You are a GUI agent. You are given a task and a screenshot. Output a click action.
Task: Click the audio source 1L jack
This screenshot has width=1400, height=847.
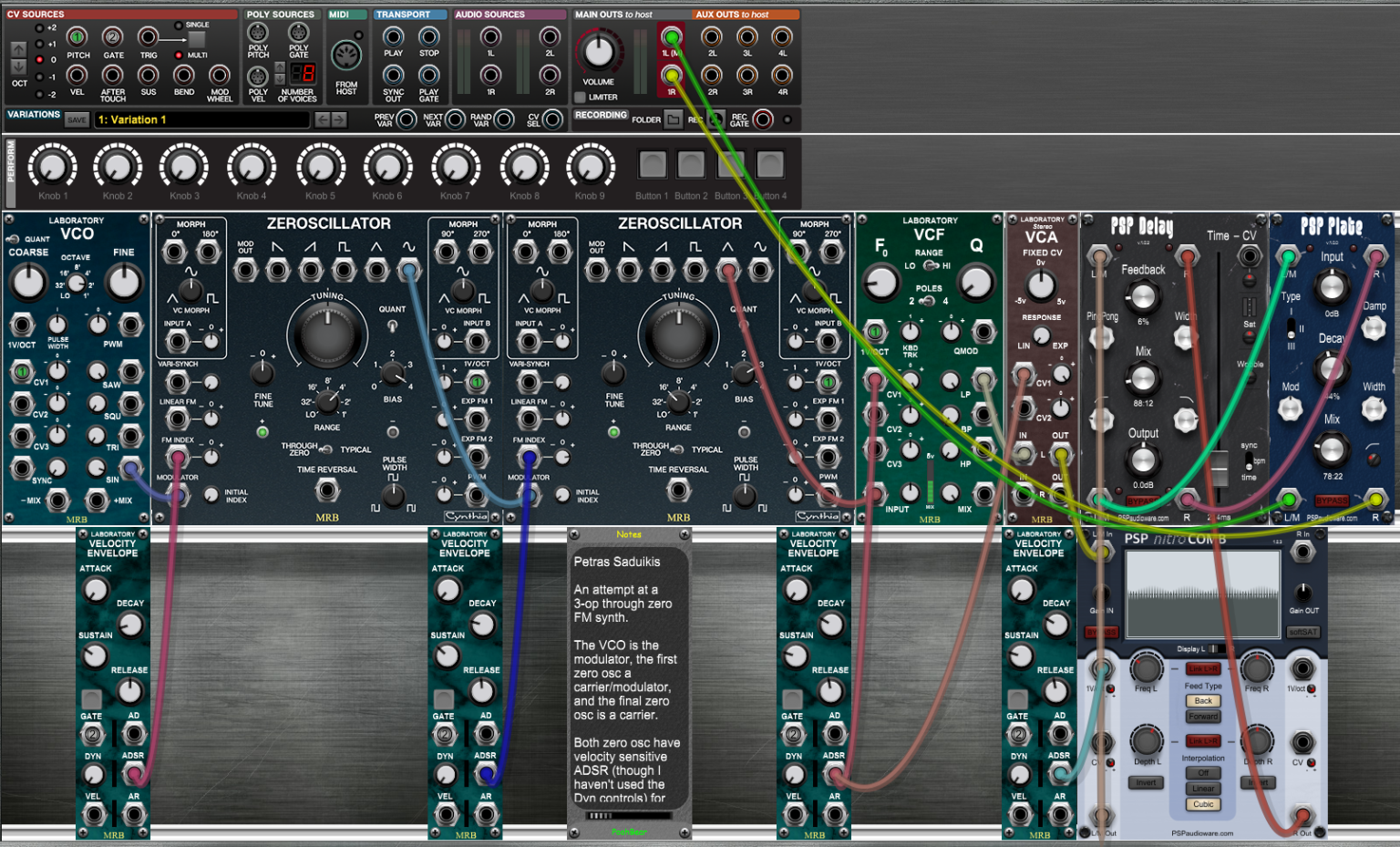pos(491,36)
